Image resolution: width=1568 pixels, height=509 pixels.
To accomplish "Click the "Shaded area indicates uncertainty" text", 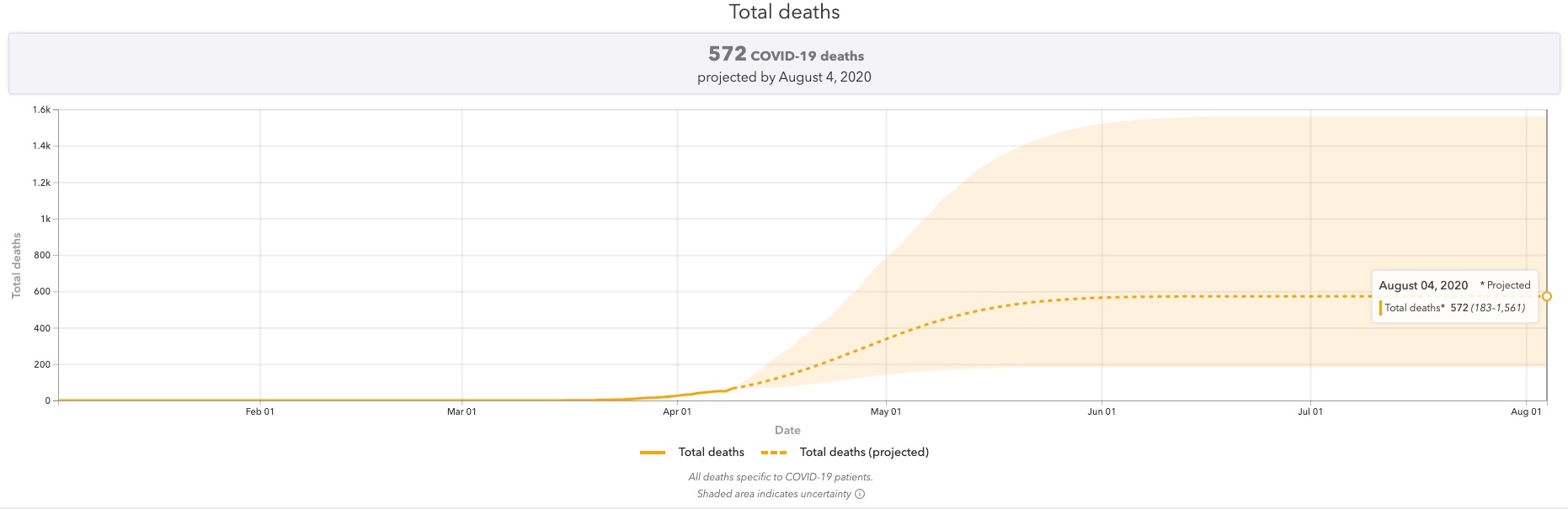I will (x=773, y=494).
